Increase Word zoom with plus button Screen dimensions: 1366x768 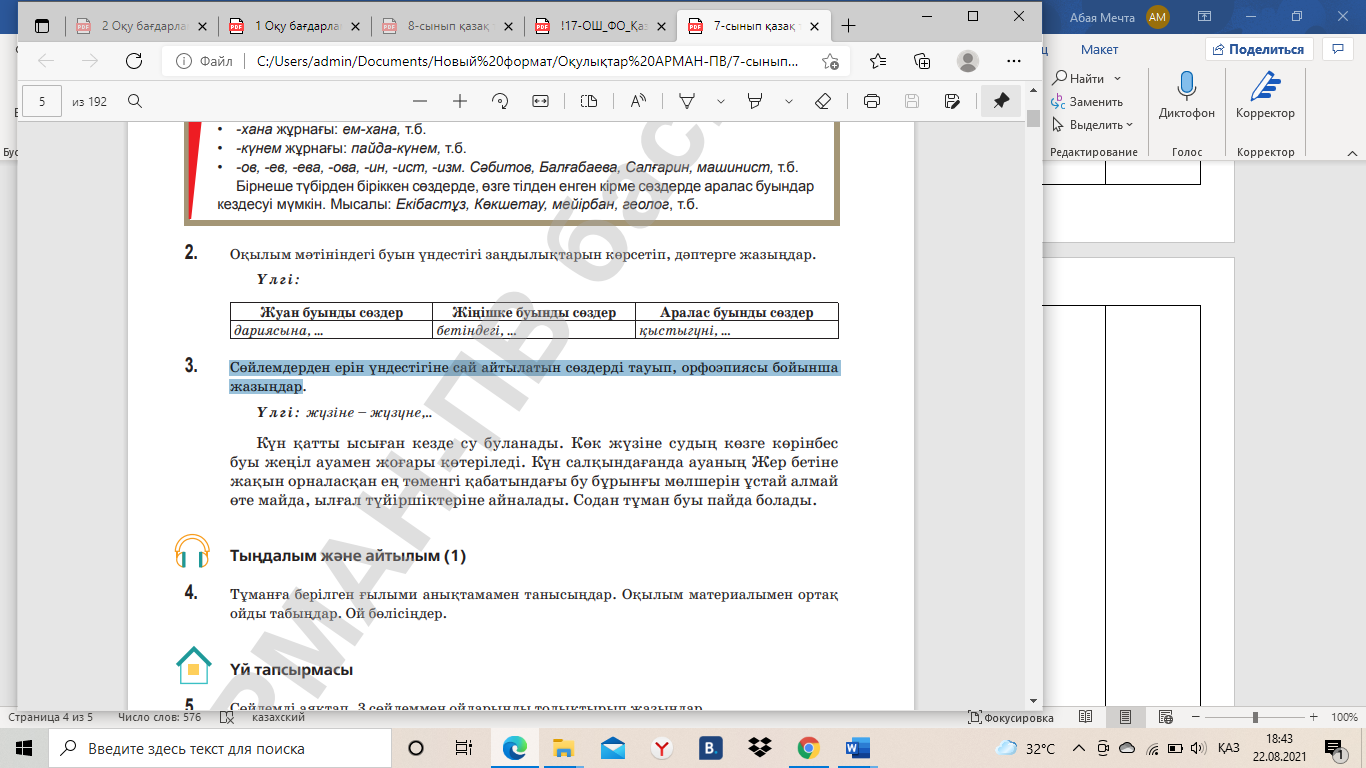[1312, 717]
